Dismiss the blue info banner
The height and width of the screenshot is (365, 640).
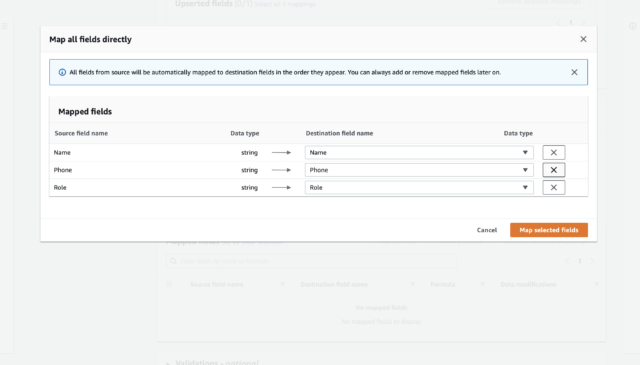click(574, 72)
